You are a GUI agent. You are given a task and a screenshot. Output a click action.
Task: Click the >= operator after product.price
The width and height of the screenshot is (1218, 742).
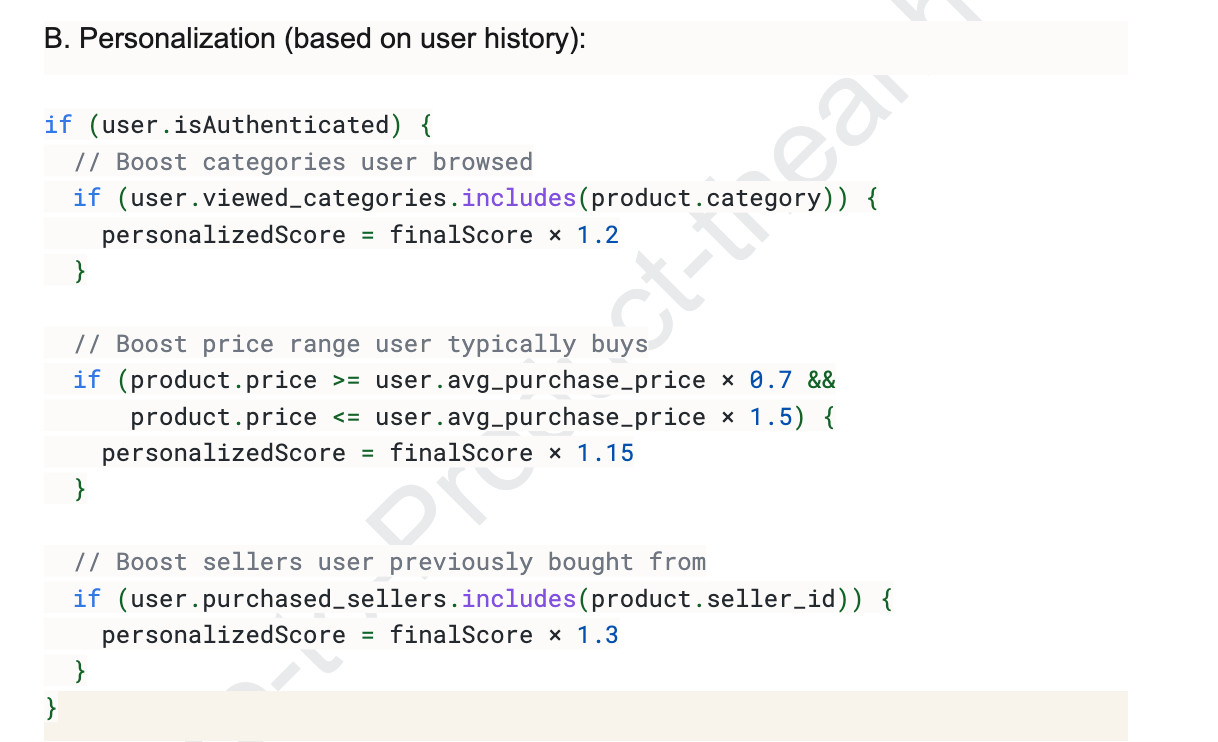coord(345,380)
